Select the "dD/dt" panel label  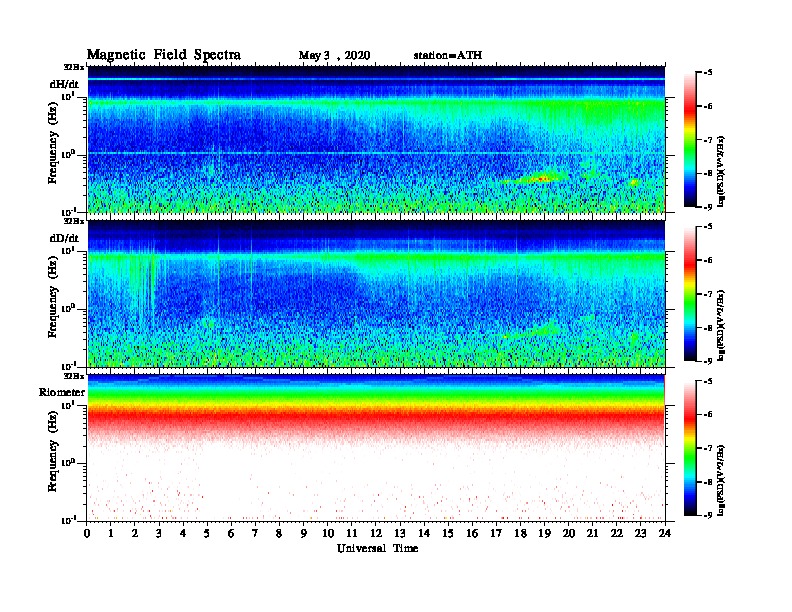[64, 238]
